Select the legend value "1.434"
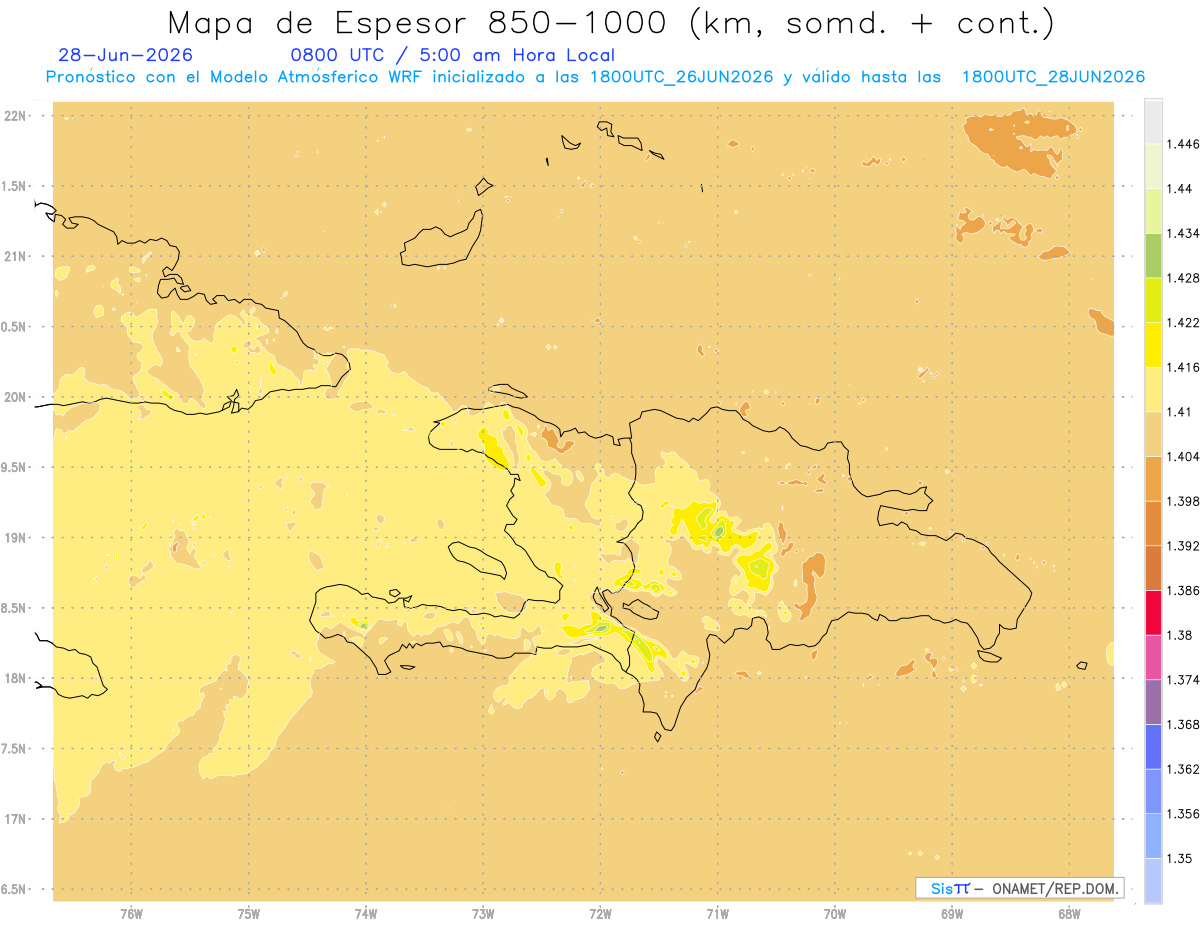Viewport: 1200px width, 927px height. click(x=1183, y=233)
